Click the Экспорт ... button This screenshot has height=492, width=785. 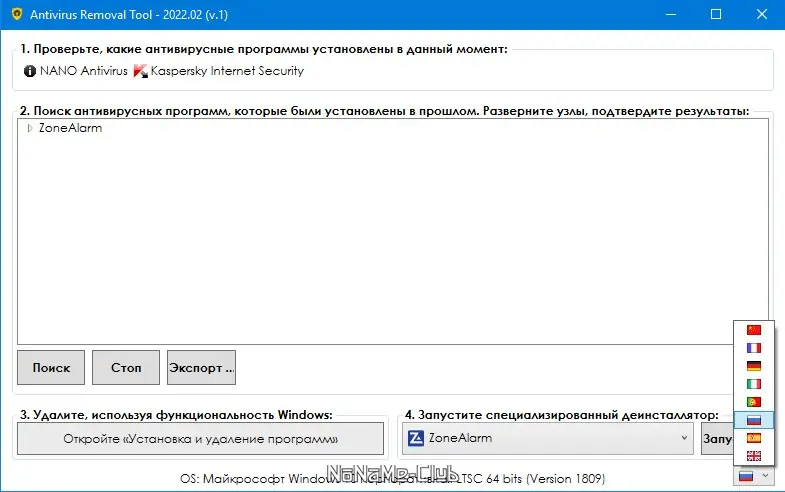pyautogui.click(x=201, y=368)
